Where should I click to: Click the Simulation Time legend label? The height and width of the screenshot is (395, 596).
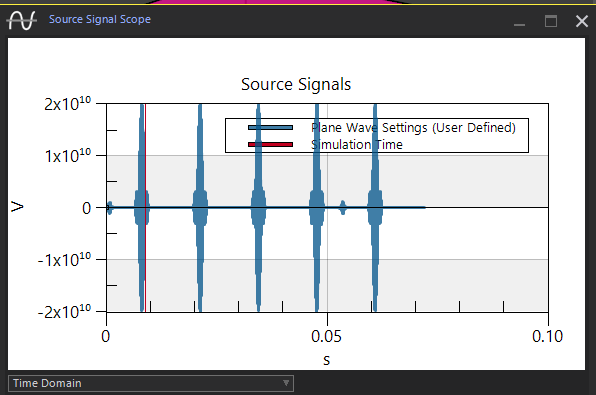357,144
